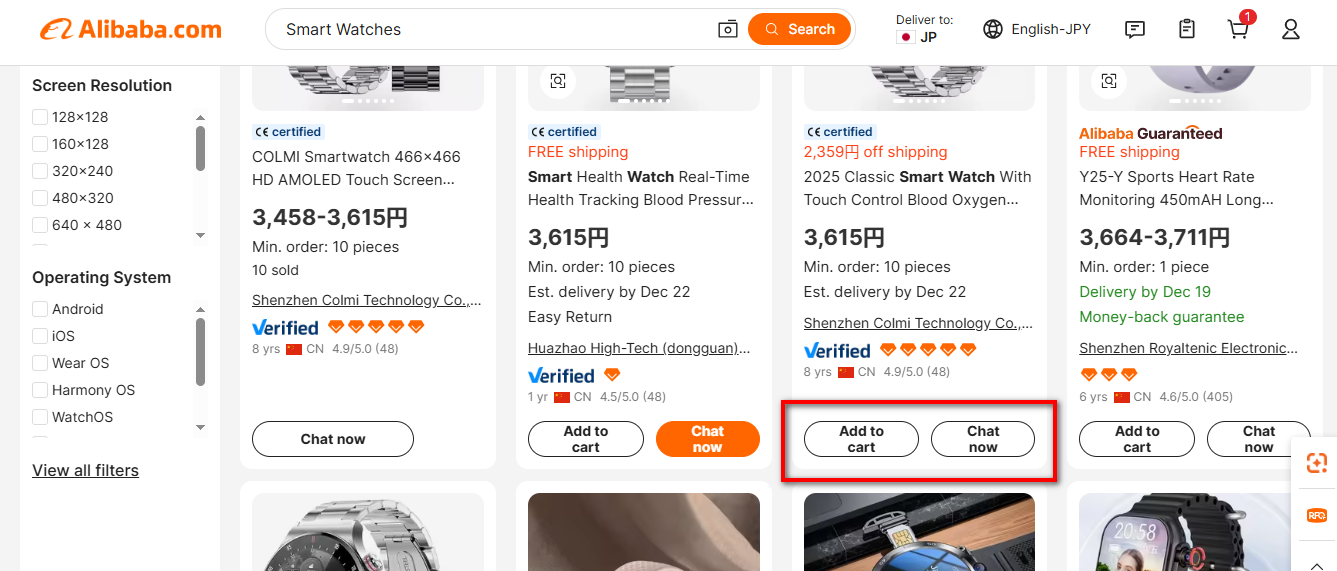Click the Smart Watches search field
The width and height of the screenshot is (1337, 571).
[490, 29]
